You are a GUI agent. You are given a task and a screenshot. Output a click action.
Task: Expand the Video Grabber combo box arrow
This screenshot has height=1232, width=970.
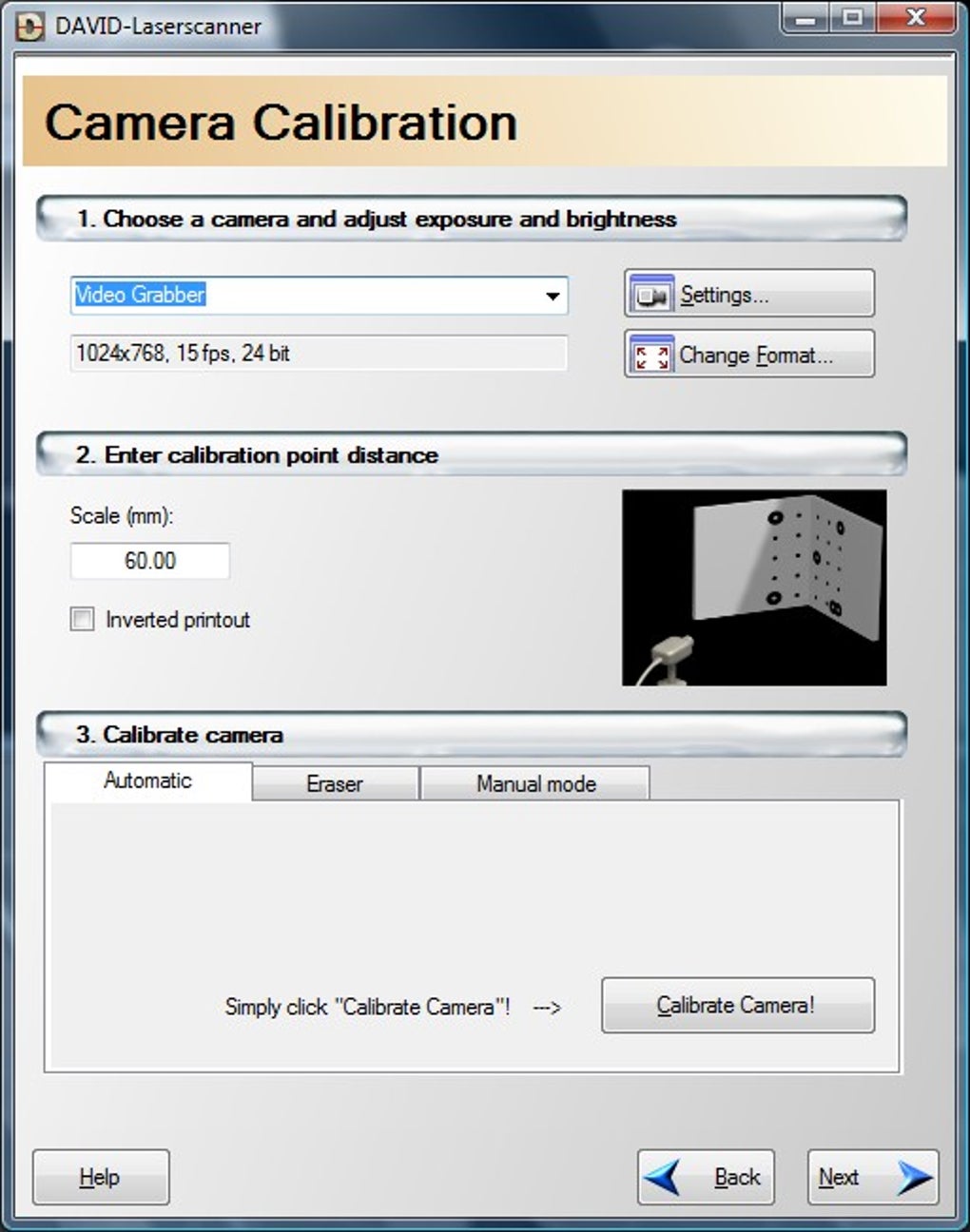tap(554, 296)
